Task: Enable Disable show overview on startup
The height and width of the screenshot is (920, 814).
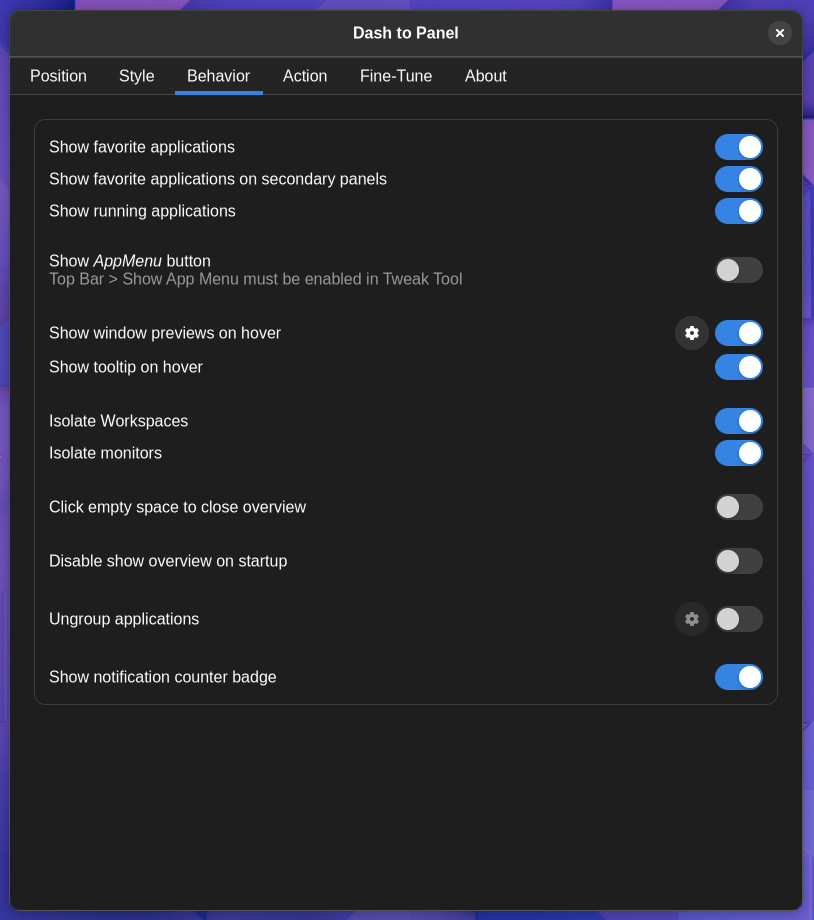Action: click(x=738, y=561)
